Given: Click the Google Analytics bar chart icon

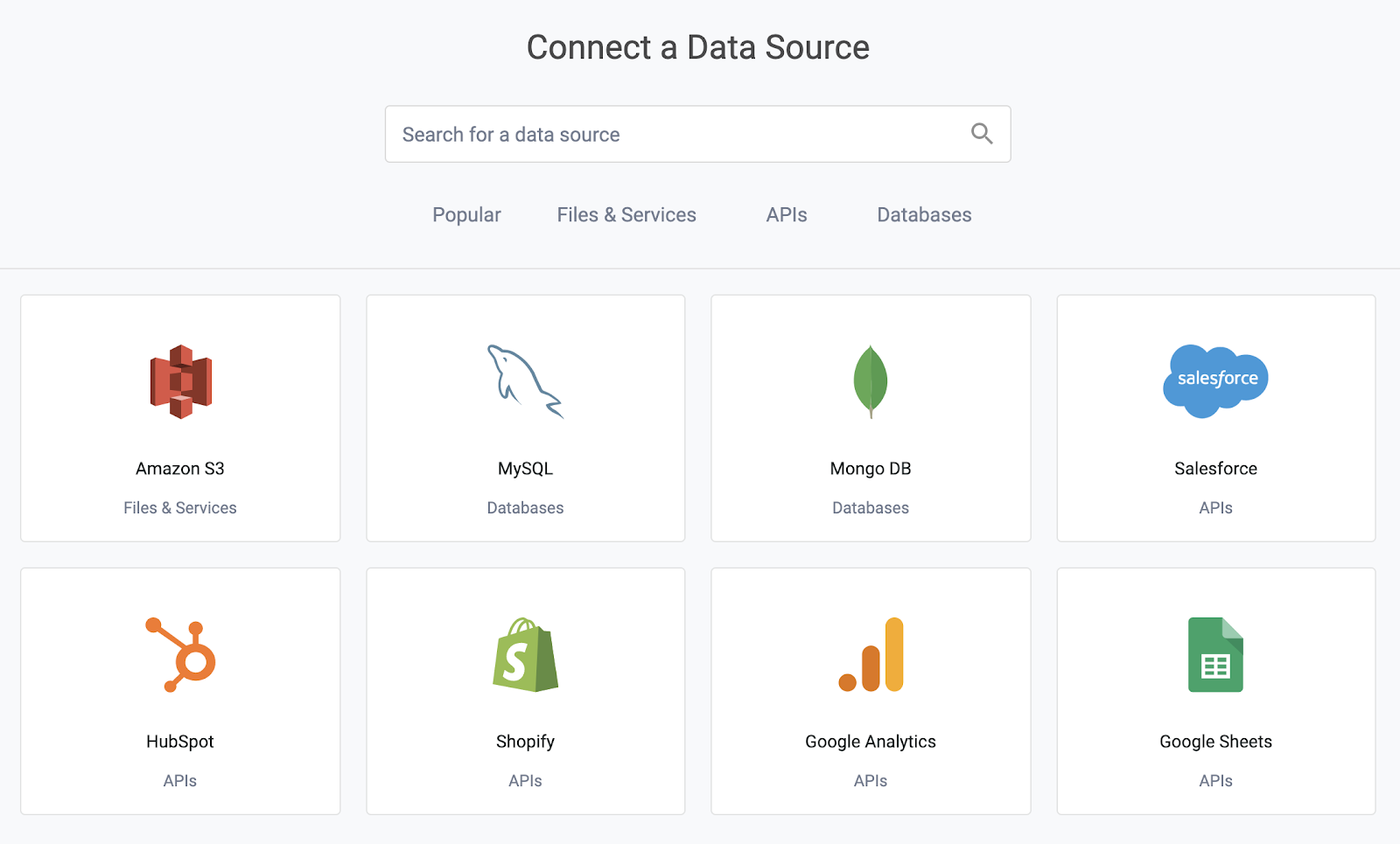Looking at the screenshot, I should click(x=871, y=655).
